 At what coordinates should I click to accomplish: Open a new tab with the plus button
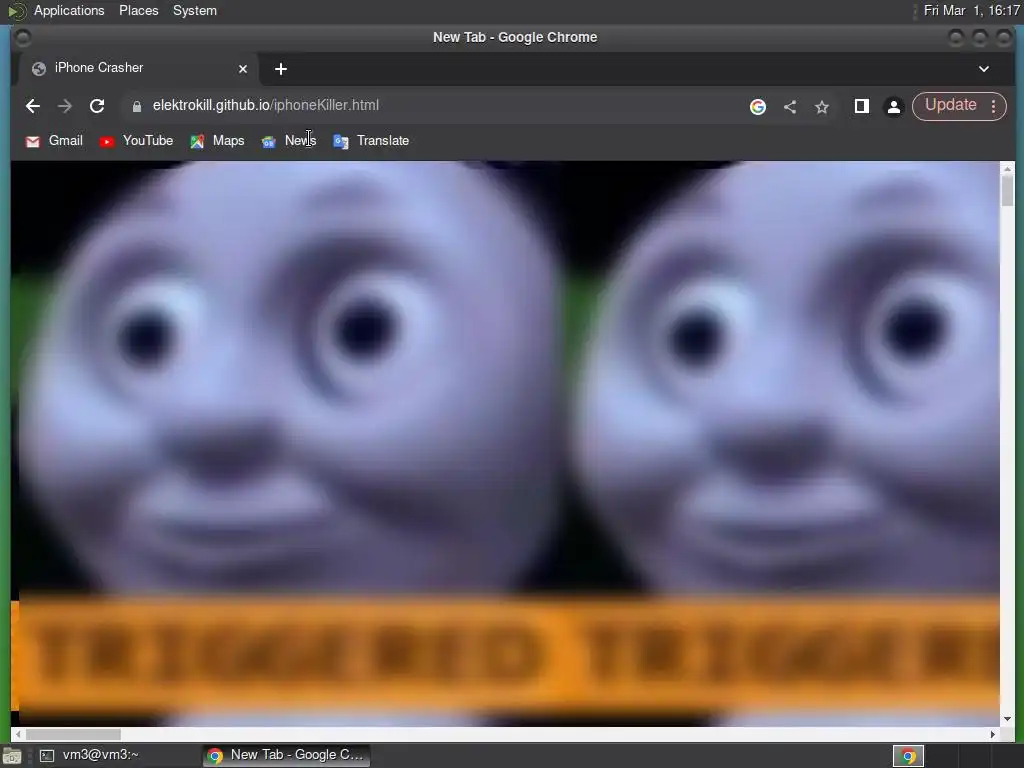tap(281, 69)
